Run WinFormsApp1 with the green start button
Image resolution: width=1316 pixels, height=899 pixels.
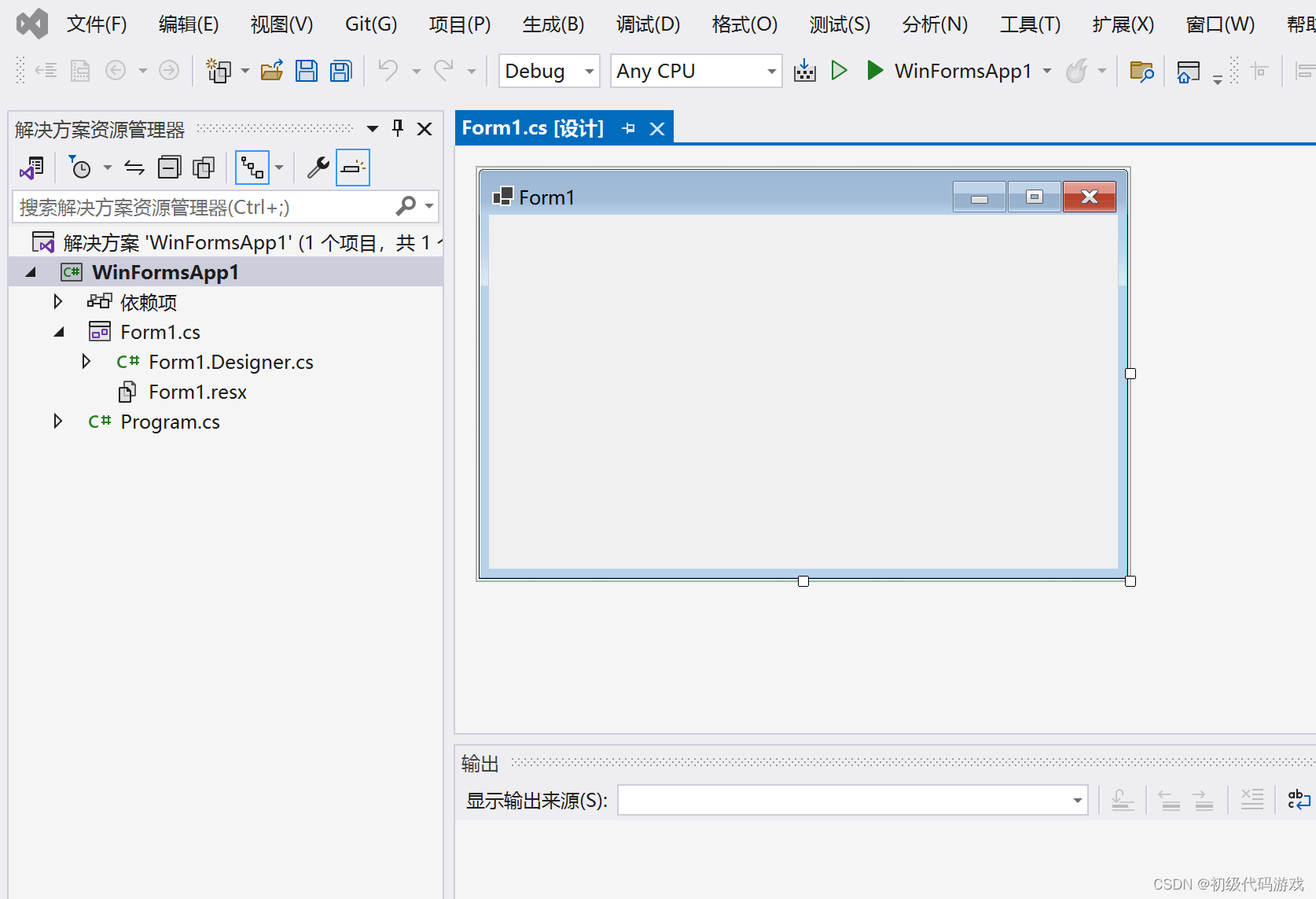coord(875,71)
